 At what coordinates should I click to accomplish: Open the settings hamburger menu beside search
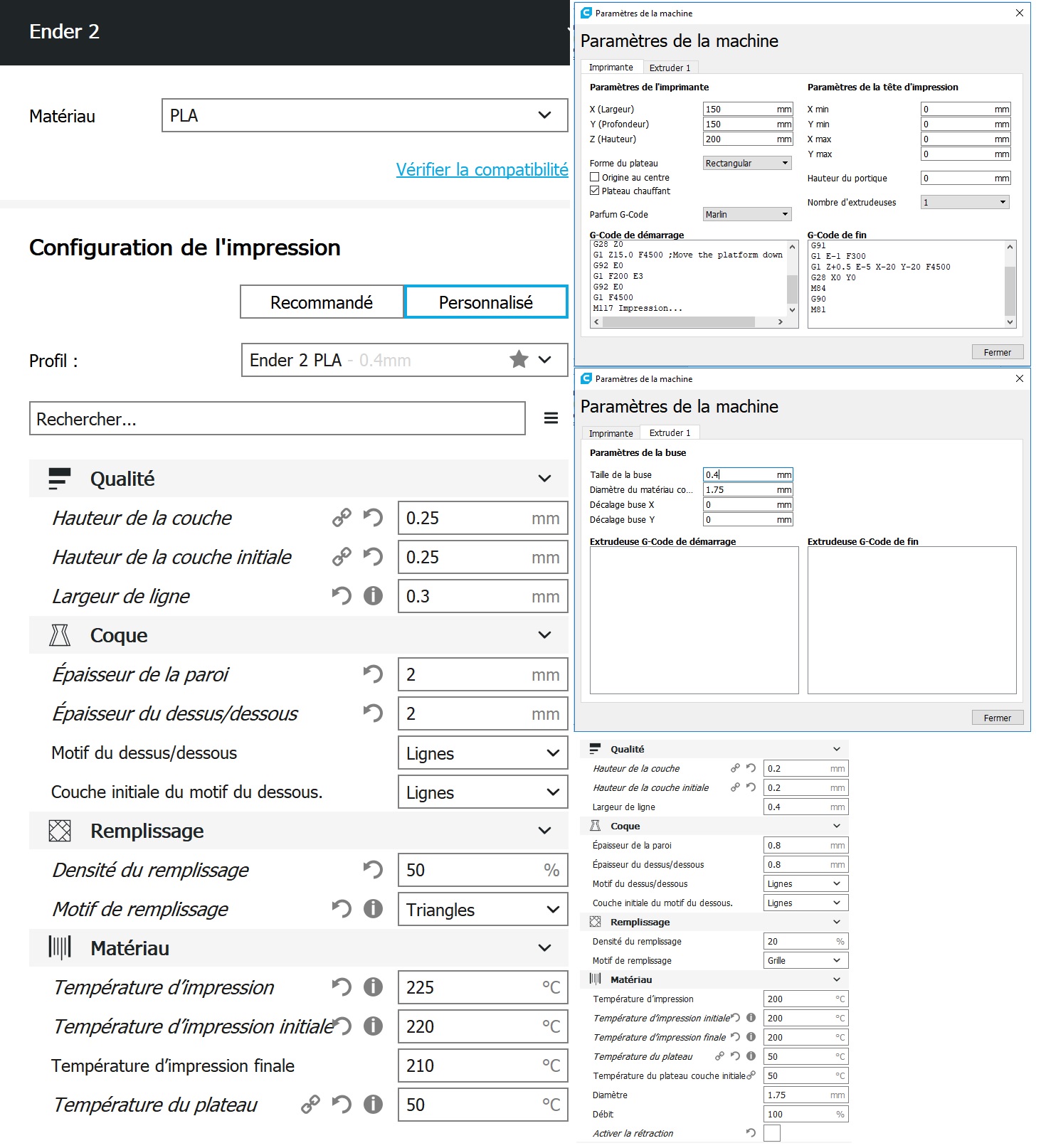(551, 418)
